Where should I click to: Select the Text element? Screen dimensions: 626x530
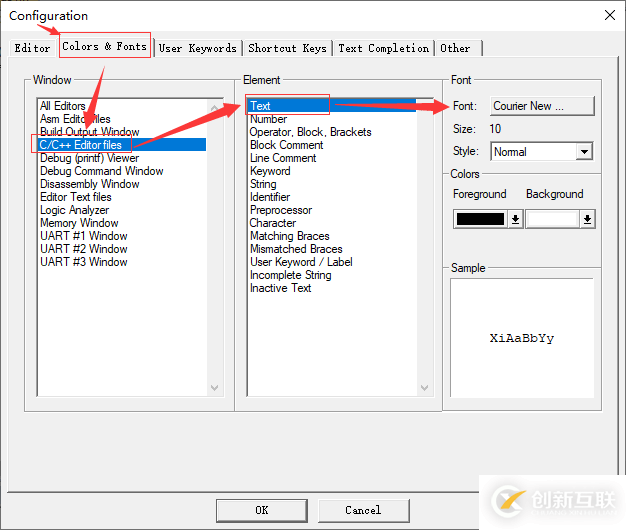pyautogui.click(x=332, y=106)
